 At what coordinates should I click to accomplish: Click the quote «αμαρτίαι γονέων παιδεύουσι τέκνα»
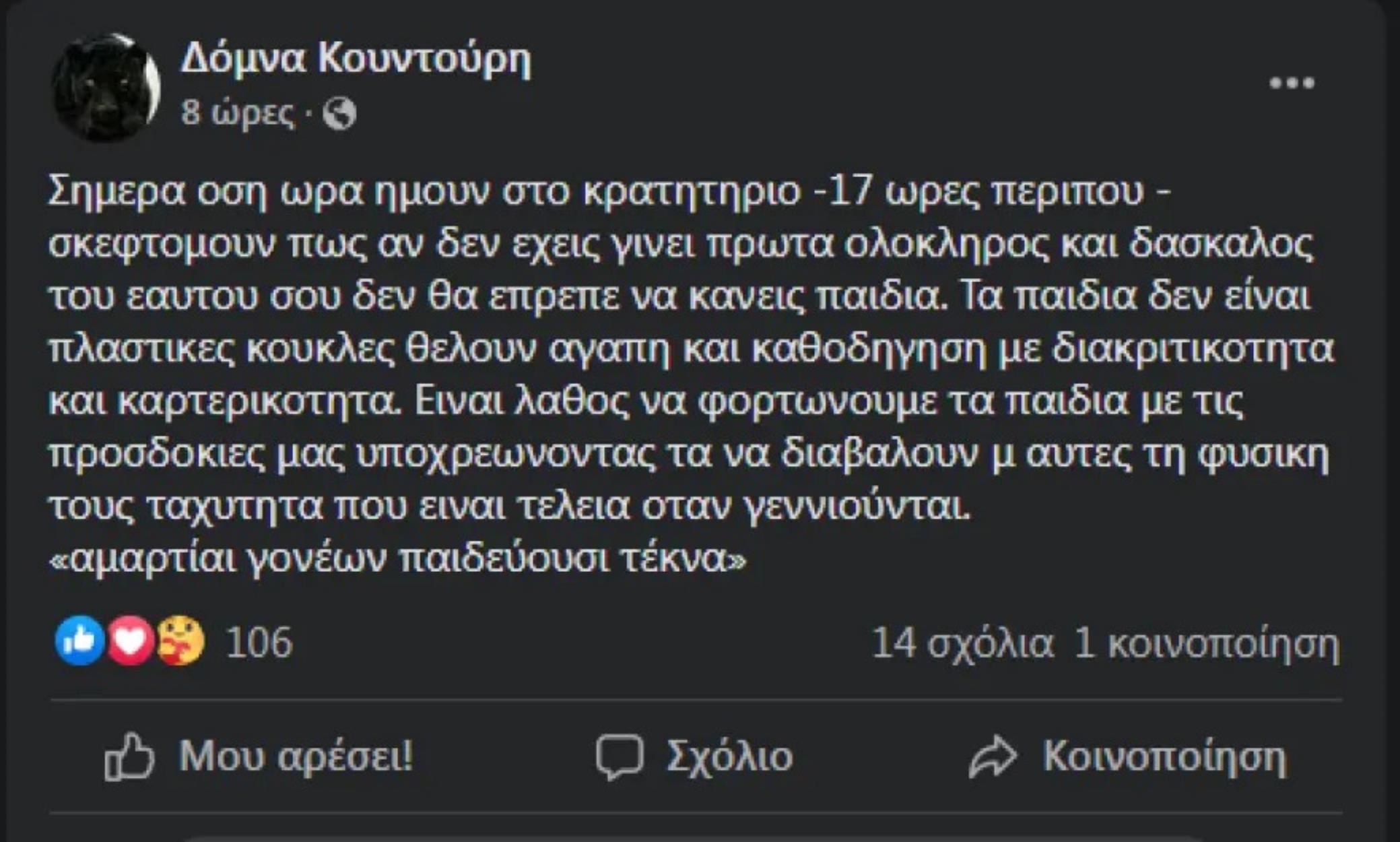point(397,558)
